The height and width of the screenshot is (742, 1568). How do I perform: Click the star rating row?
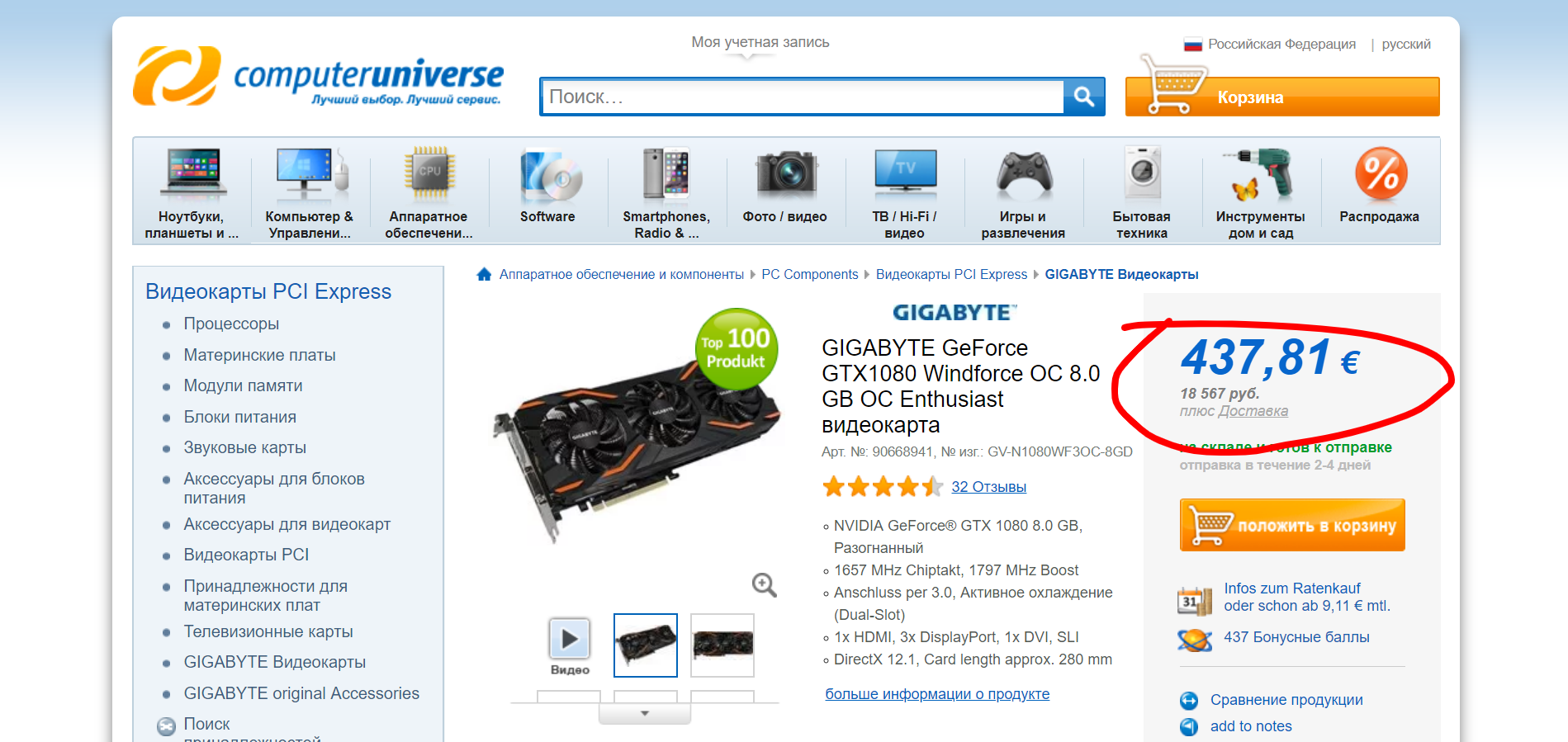point(883,487)
